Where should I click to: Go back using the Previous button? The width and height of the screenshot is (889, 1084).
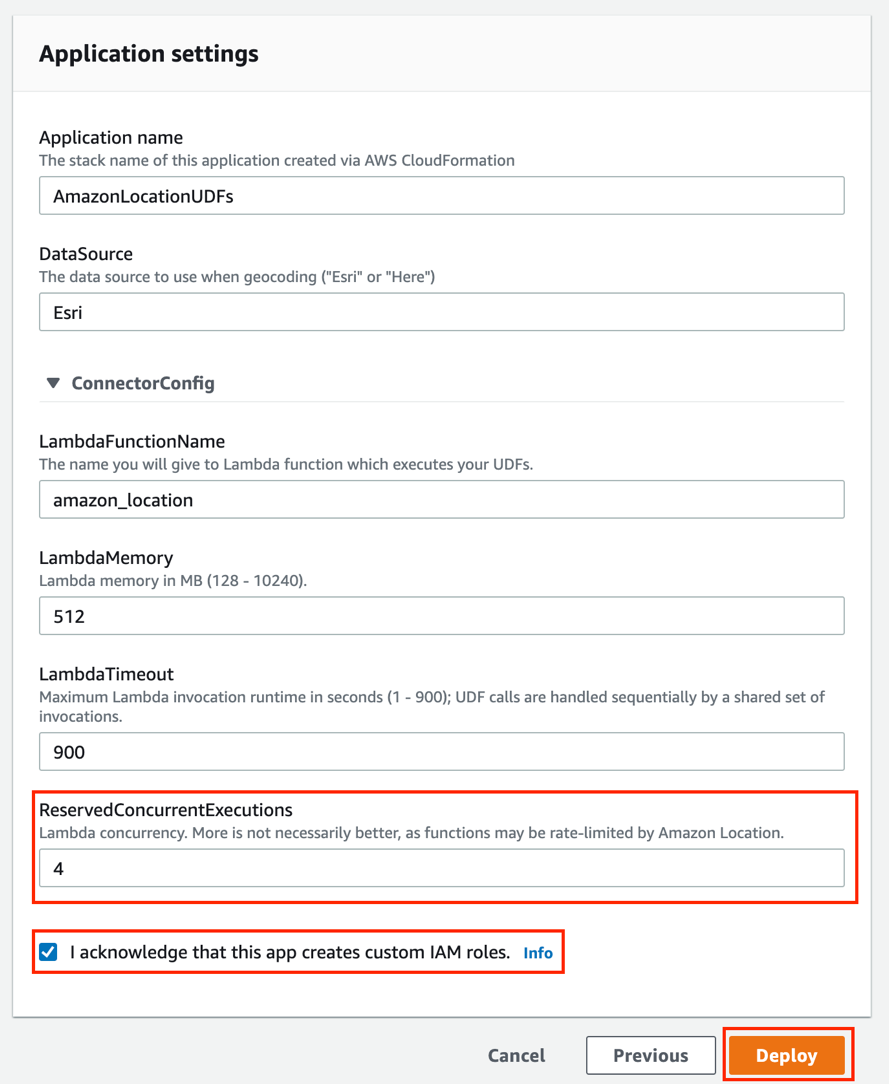(x=650, y=1055)
